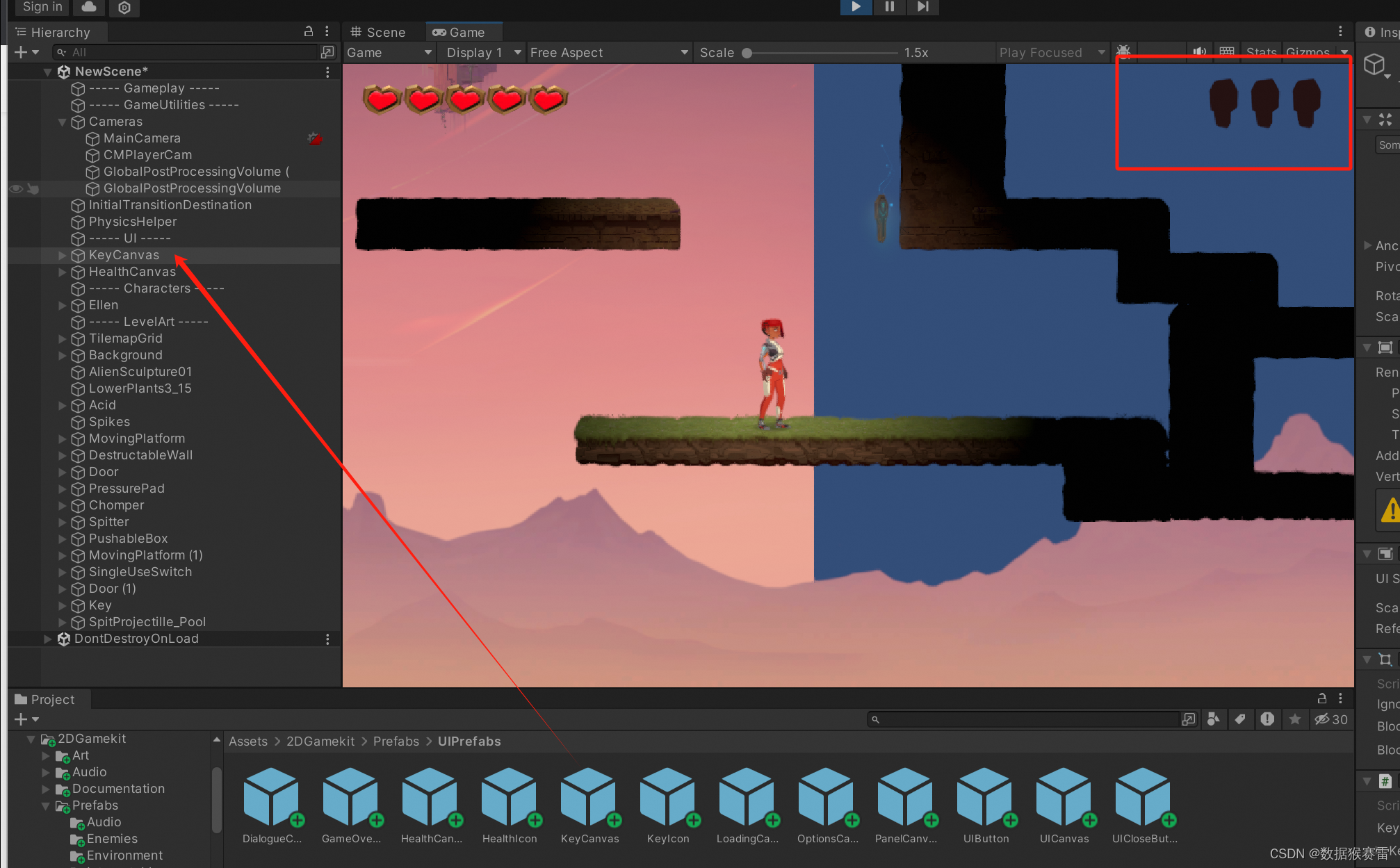Expand the Ellen character object
This screenshot has width=1400, height=868.
pos(62,305)
